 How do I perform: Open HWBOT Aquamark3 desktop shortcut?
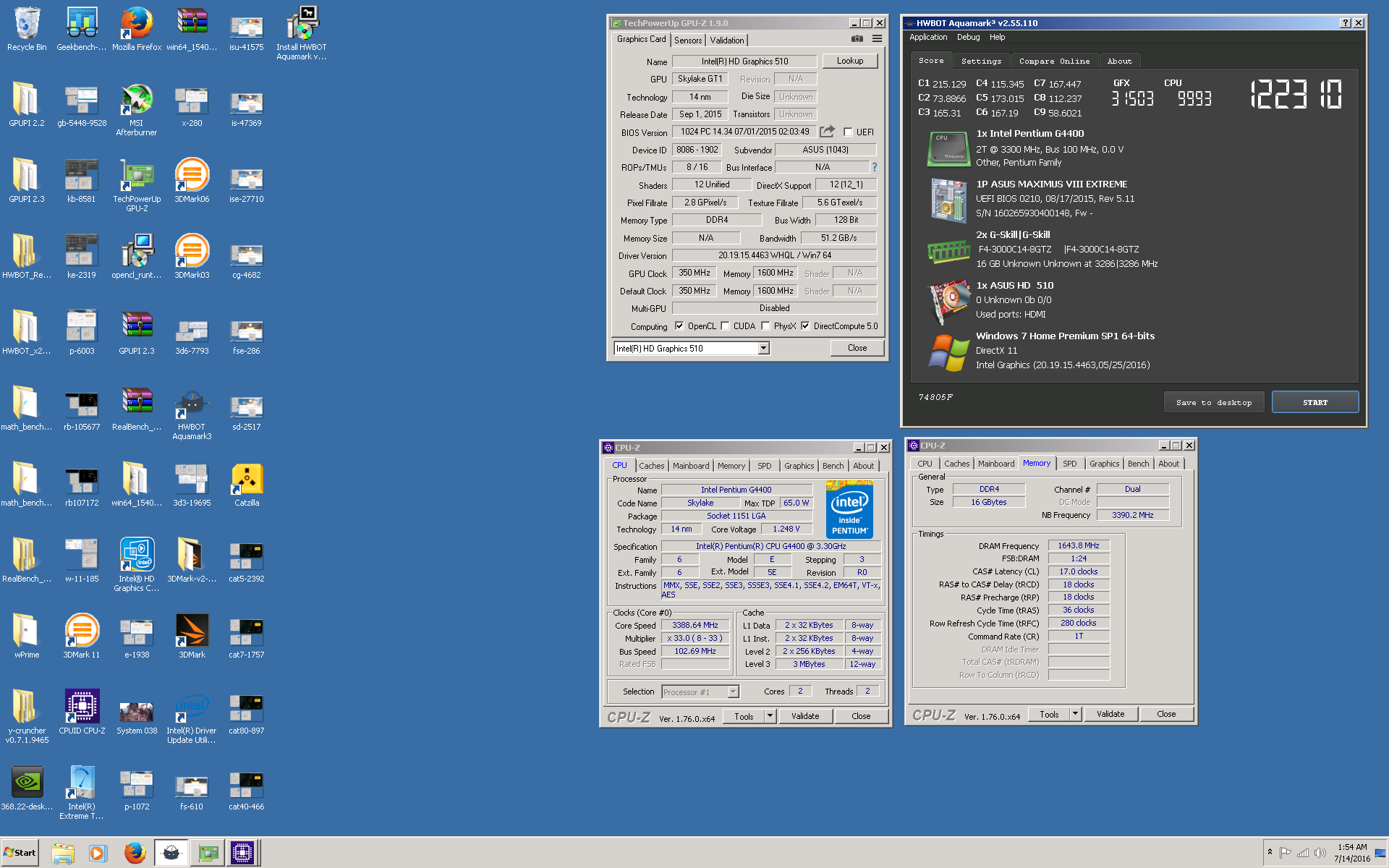pyautogui.click(x=192, y=414)
